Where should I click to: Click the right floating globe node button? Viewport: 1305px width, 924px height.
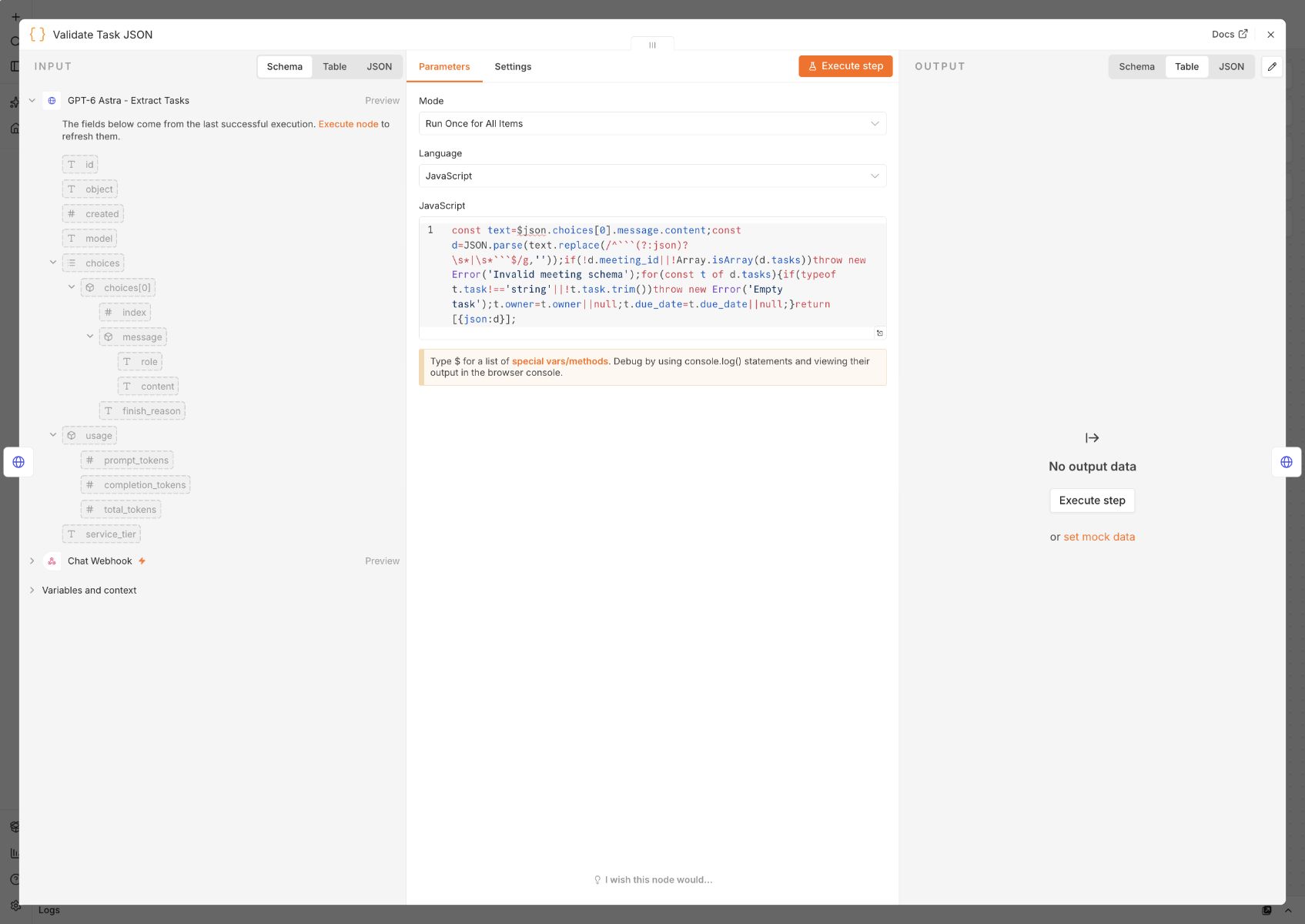point(1286,462)
